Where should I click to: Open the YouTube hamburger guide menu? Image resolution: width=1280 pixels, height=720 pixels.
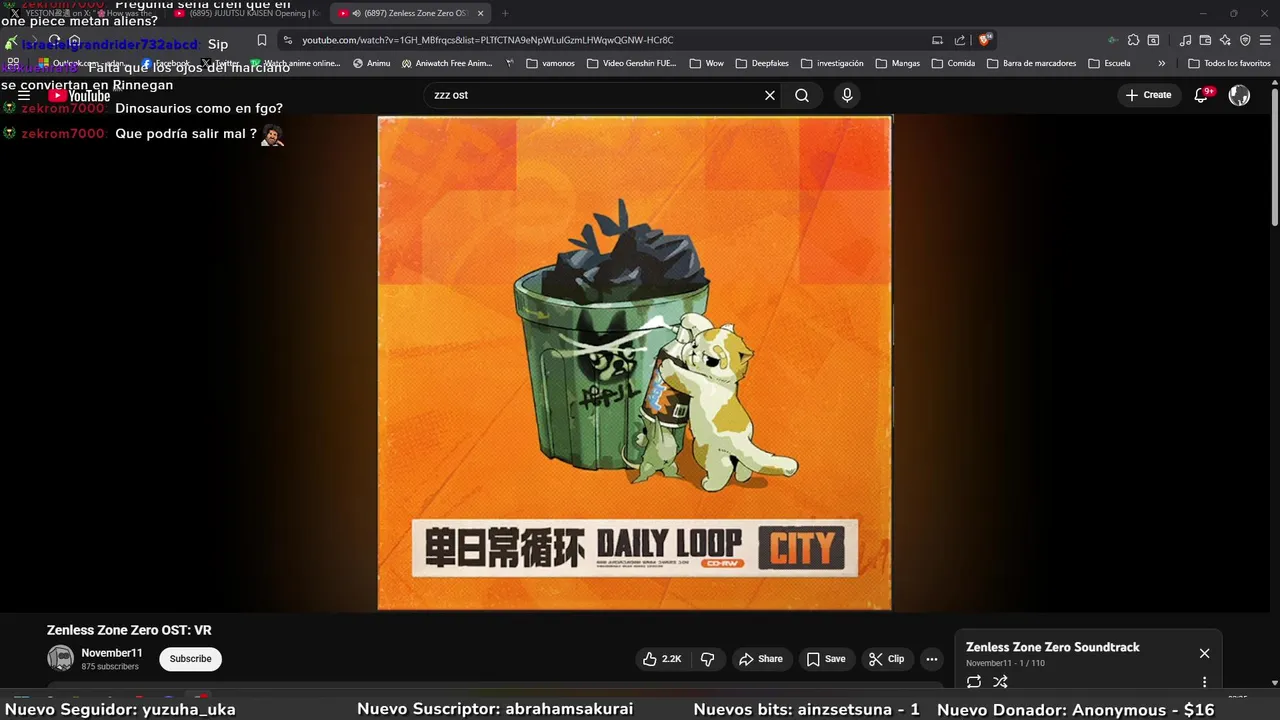24,96
